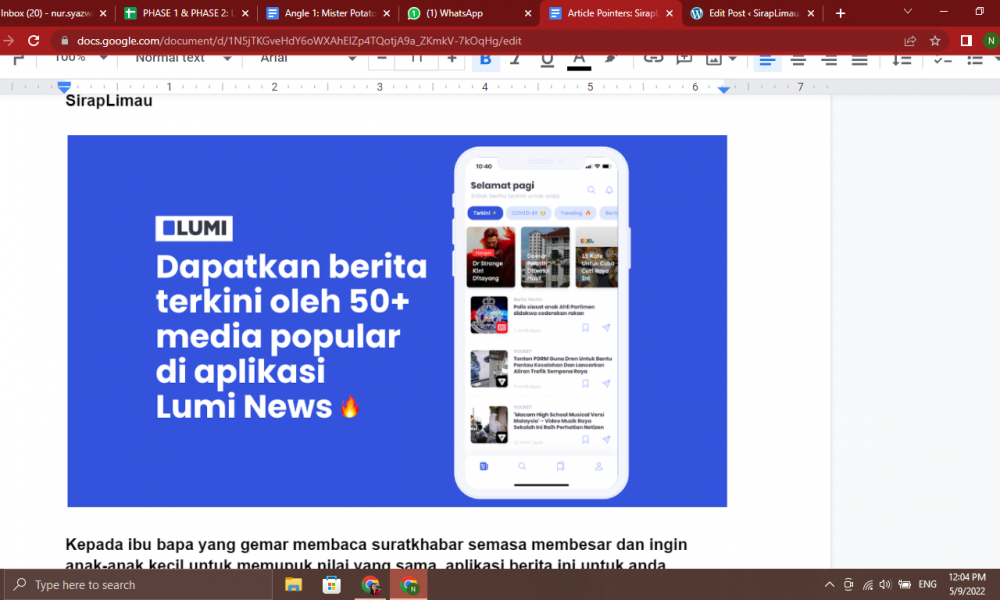Toggle italic formatting
The height and width of the screenshot is (600, 1000).
coord(516,60)
